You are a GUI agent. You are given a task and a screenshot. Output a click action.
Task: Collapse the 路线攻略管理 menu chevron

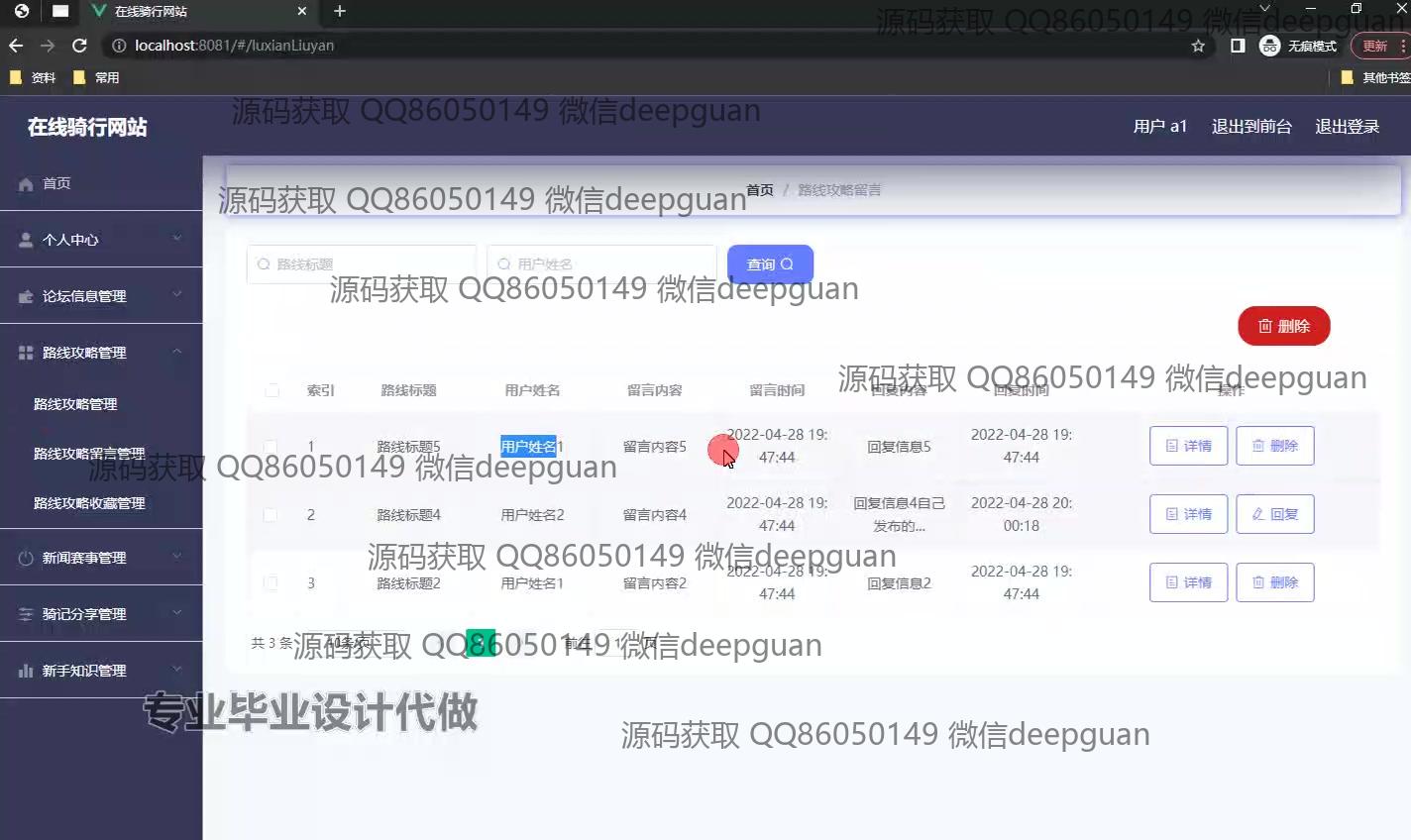point(177,351)
